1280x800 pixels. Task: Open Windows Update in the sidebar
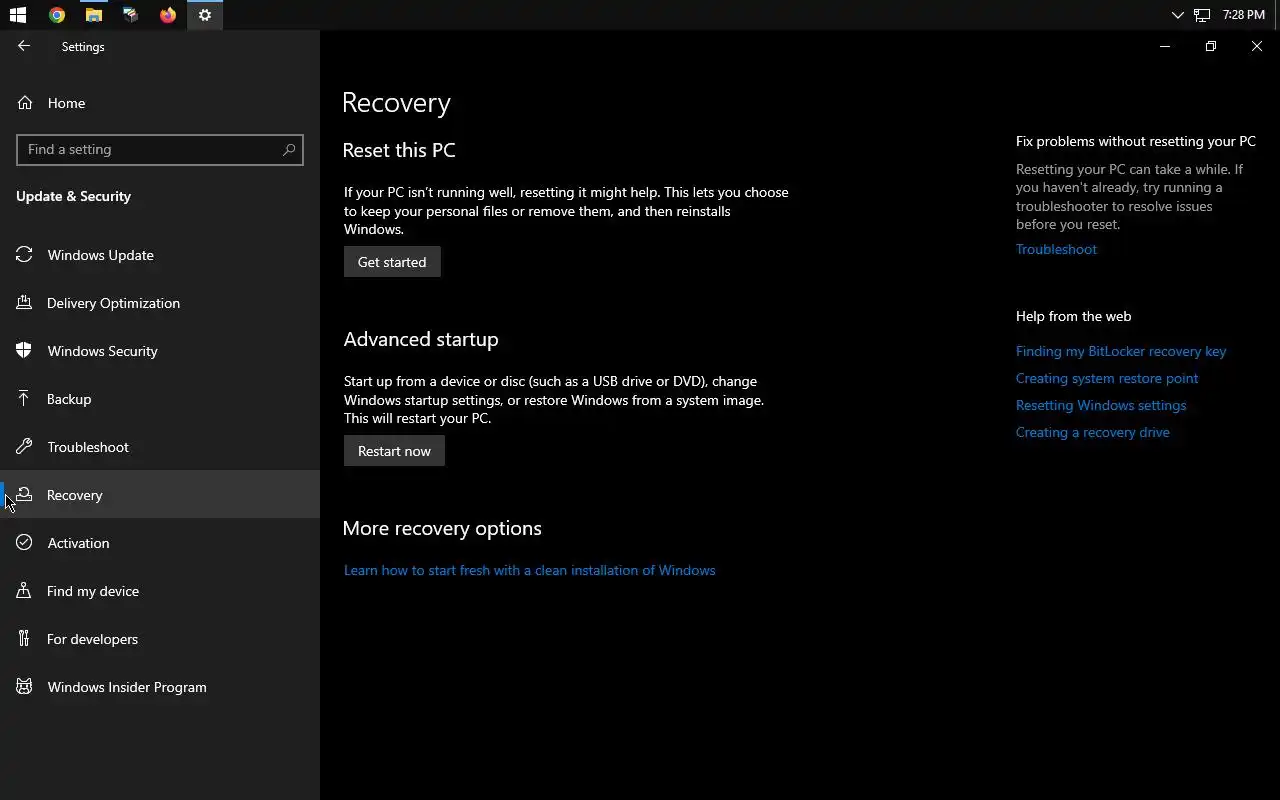point(160,255)
